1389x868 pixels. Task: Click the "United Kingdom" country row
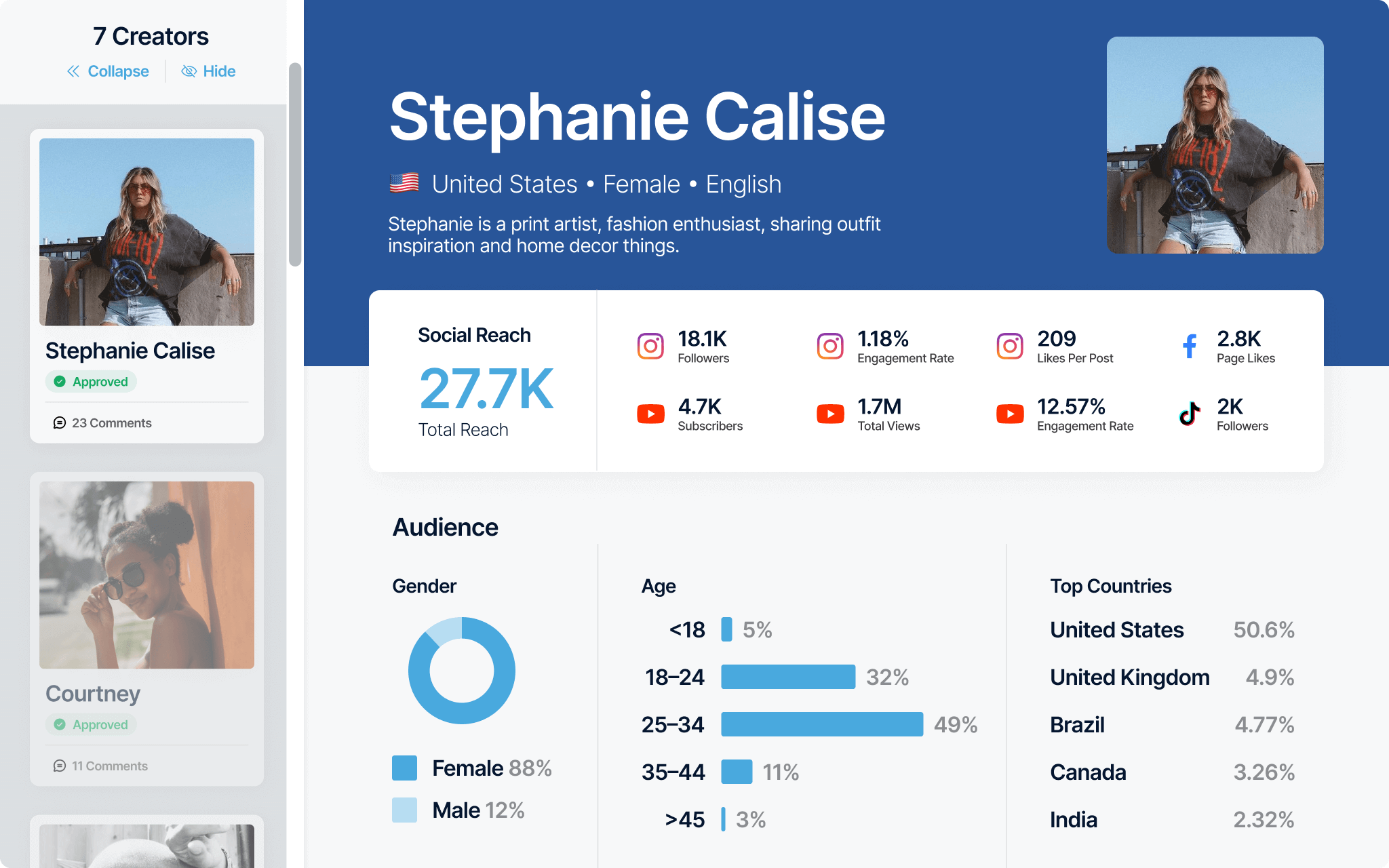coord(1172,677)
